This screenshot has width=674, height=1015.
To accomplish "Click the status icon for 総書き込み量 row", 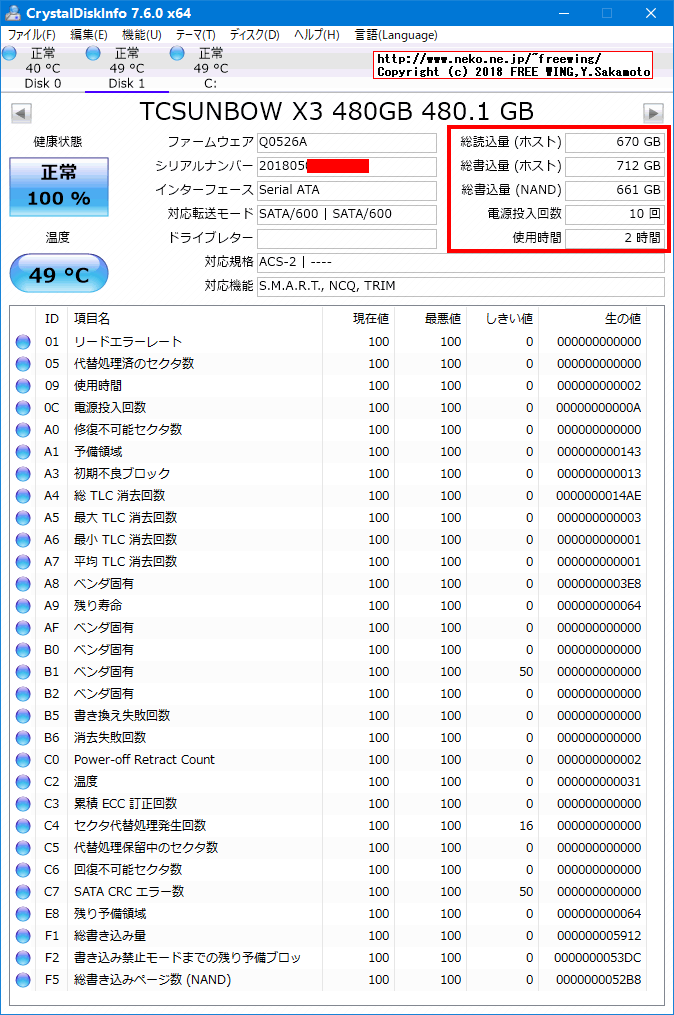I will pyautogui.click(x=23, y=936).
